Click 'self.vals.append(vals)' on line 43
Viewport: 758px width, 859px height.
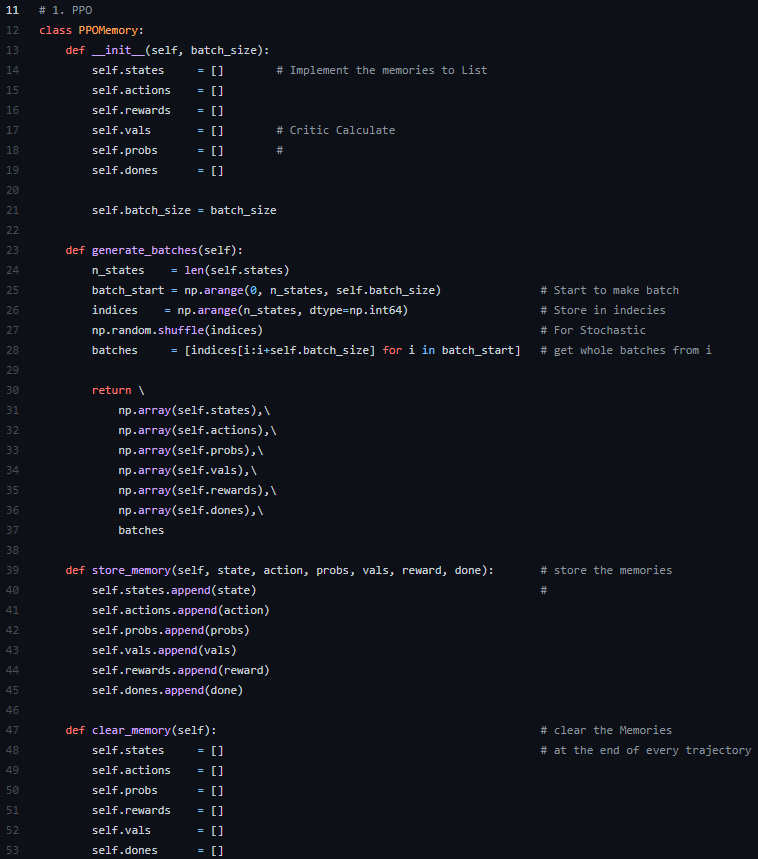pyautogui.click(x=164, y=650)
